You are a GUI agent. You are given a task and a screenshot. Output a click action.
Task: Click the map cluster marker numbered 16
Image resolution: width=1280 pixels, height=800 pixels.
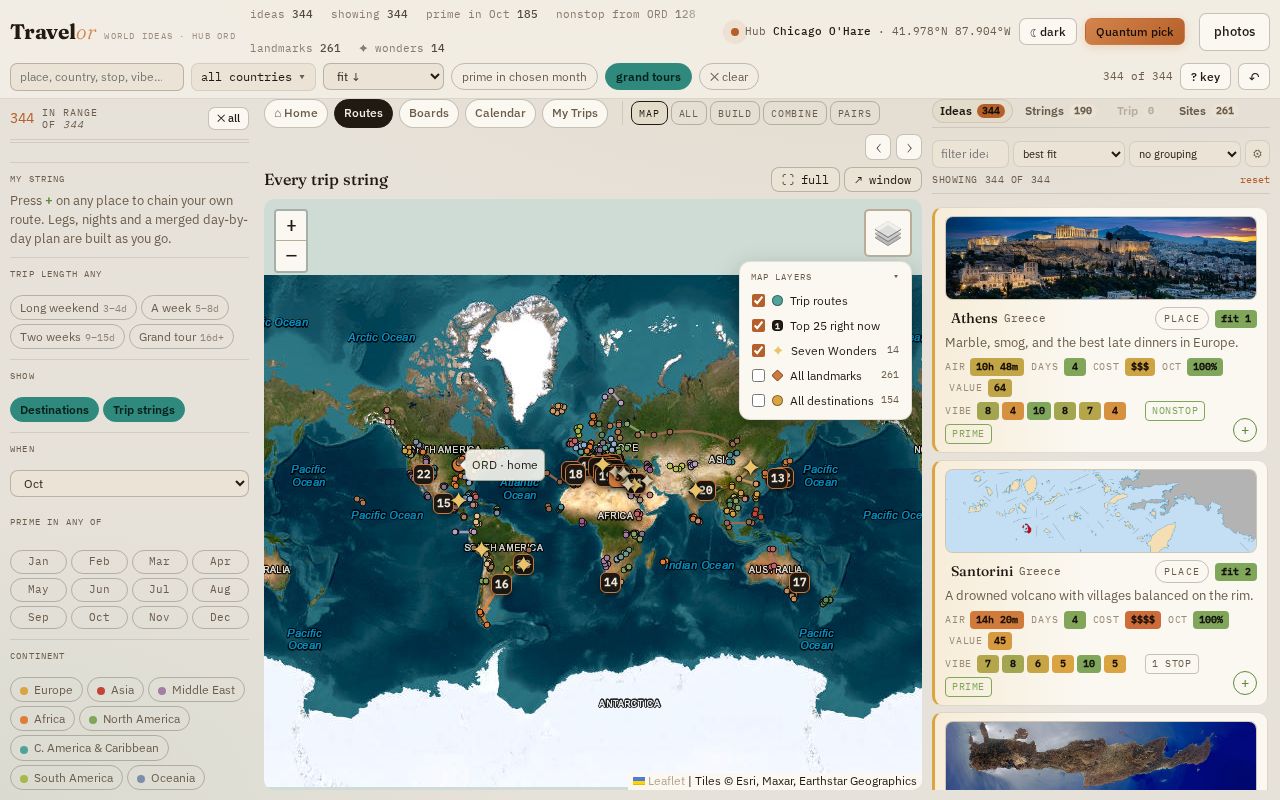point(501,584)
